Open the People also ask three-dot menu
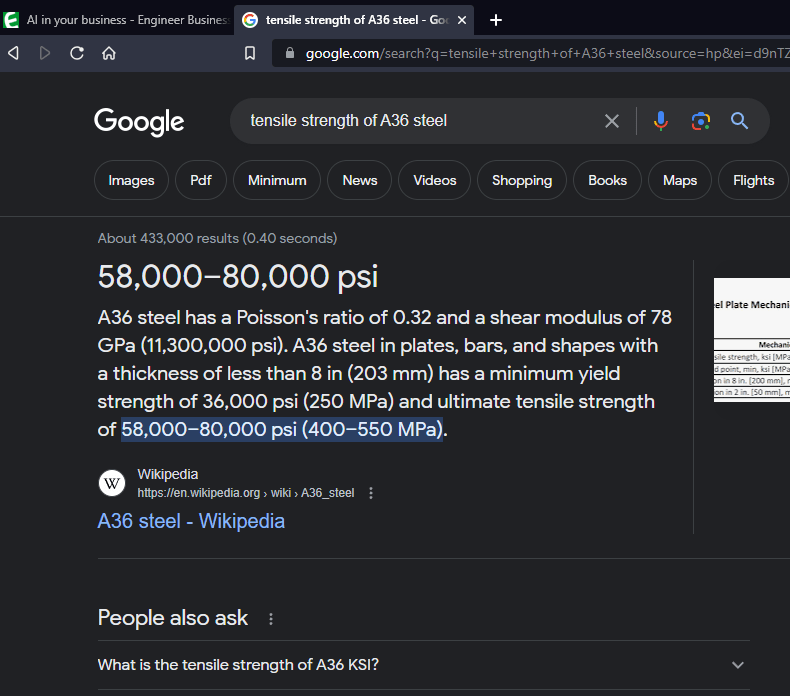The height and width of the screenshot is (696, 790). [x=271, y=619]
